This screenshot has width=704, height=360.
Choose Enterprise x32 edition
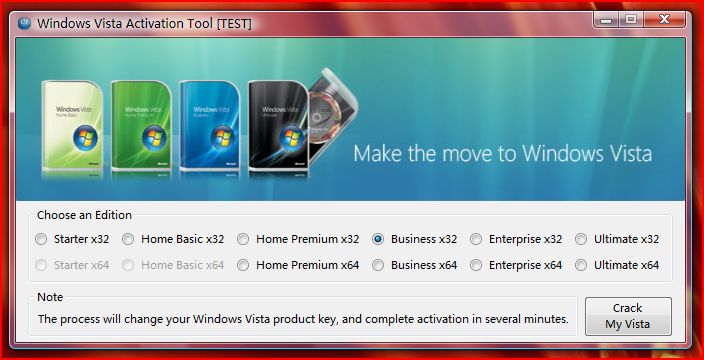516,239
